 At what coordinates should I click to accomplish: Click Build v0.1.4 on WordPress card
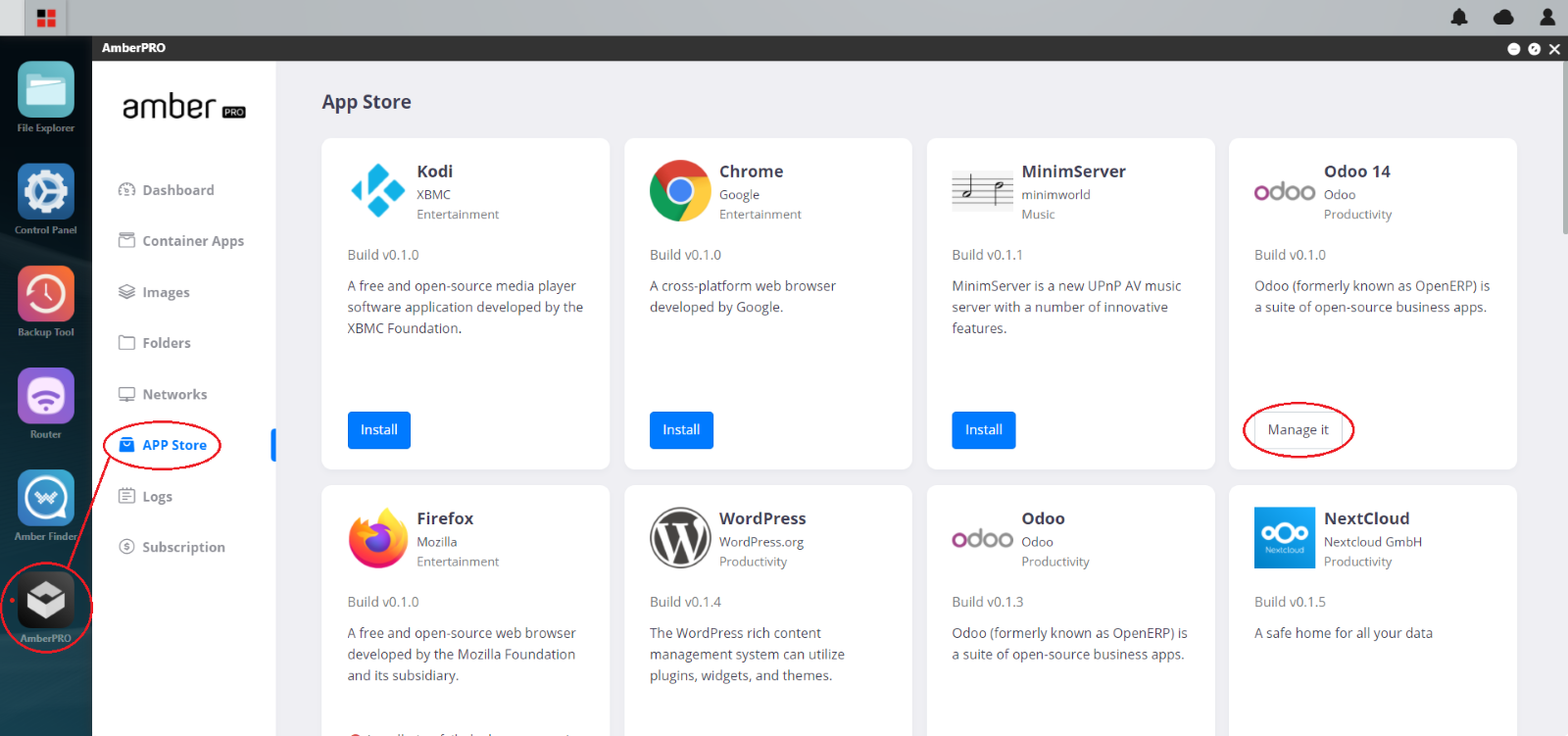[x=685, y=602]
